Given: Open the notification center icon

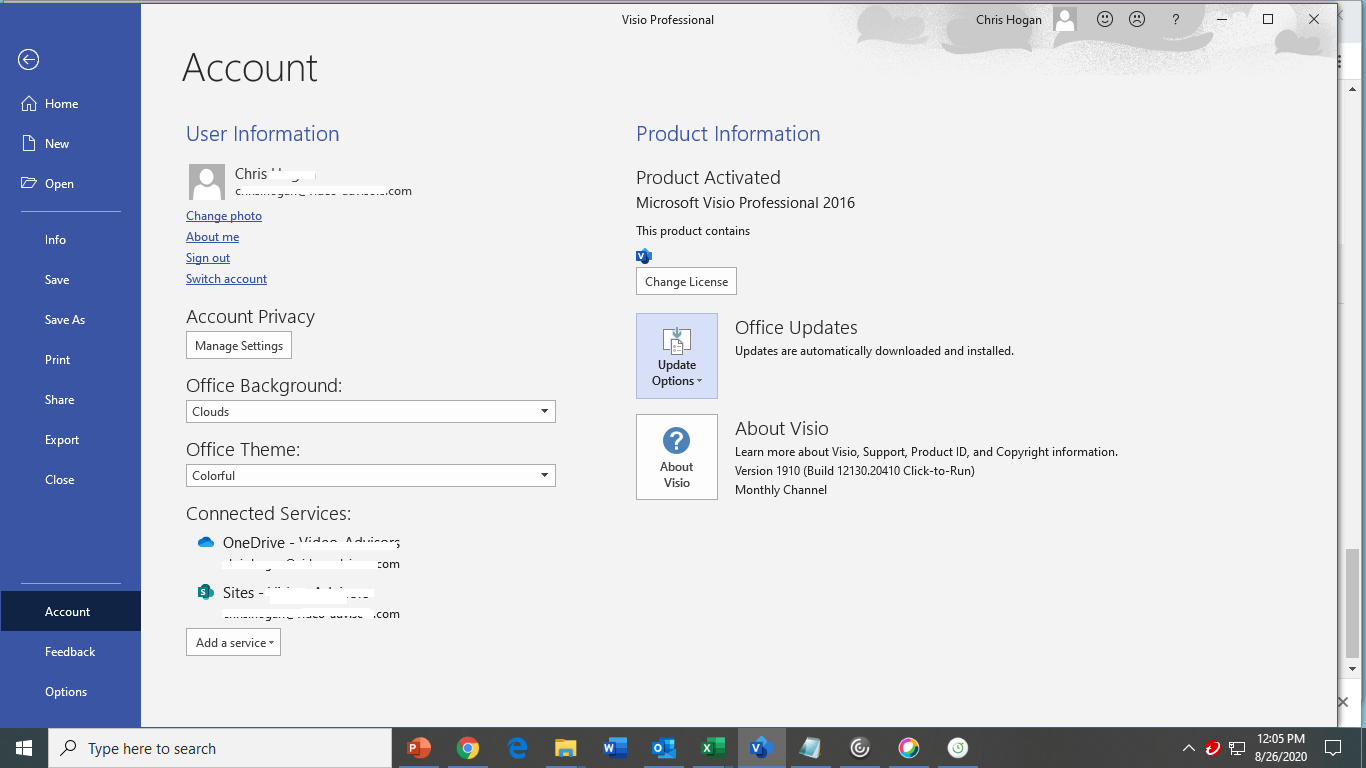Looking at the screenshot, I should pos(1333,748).
